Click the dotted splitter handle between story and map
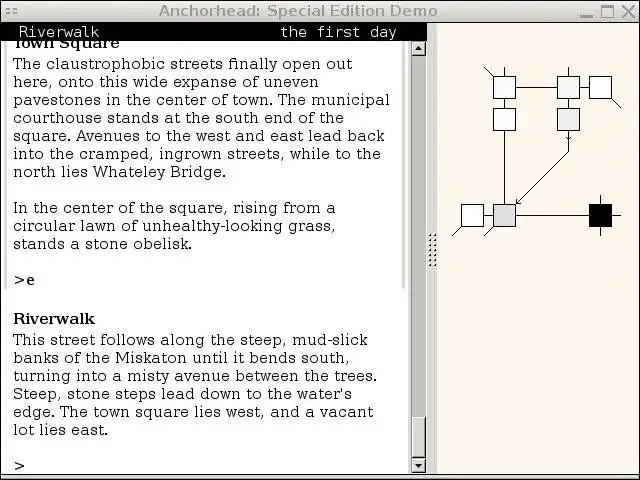 [432, 250]
